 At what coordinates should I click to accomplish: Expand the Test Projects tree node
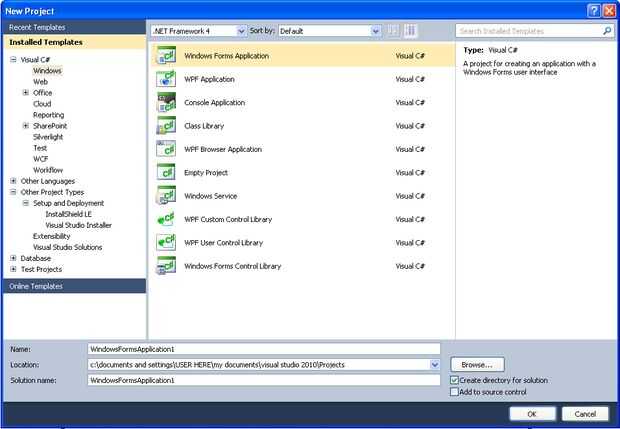pyautogui.click(x=13, y=269)
